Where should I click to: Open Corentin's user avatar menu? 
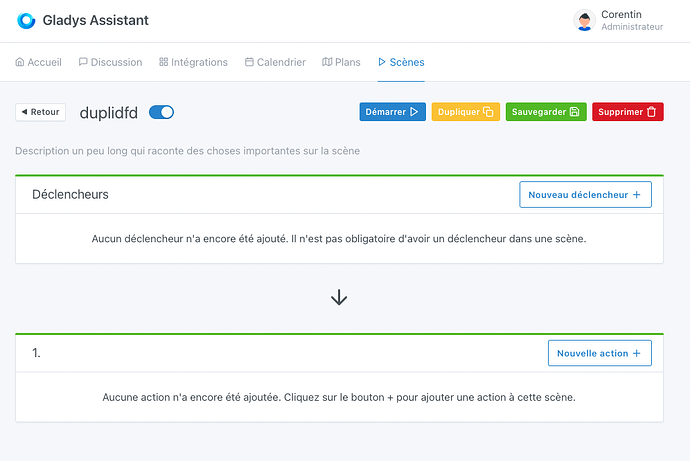[x=585, y=20]
